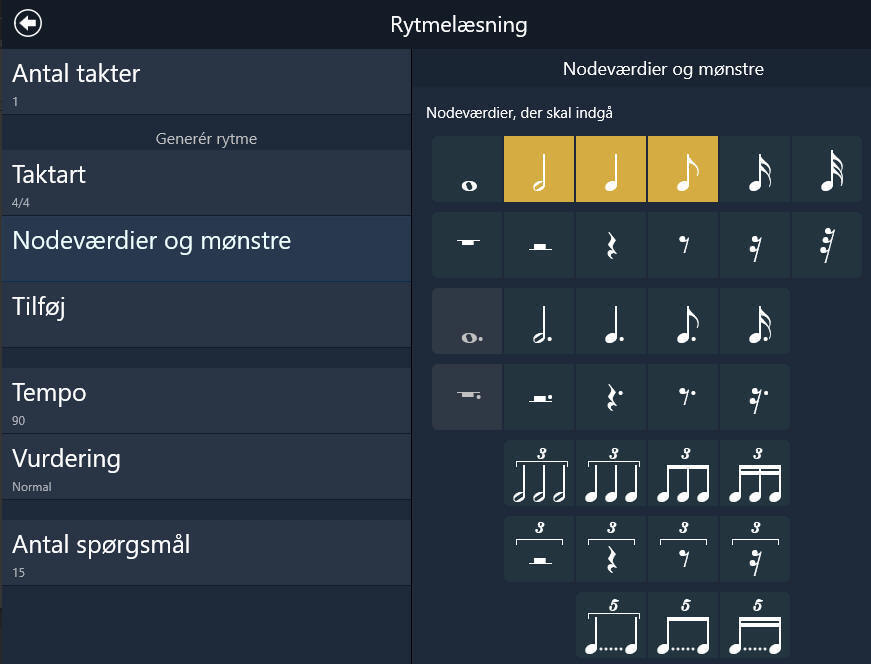Select the quarter rest triplet pattern
871x664 pixels.
(611, 549)
